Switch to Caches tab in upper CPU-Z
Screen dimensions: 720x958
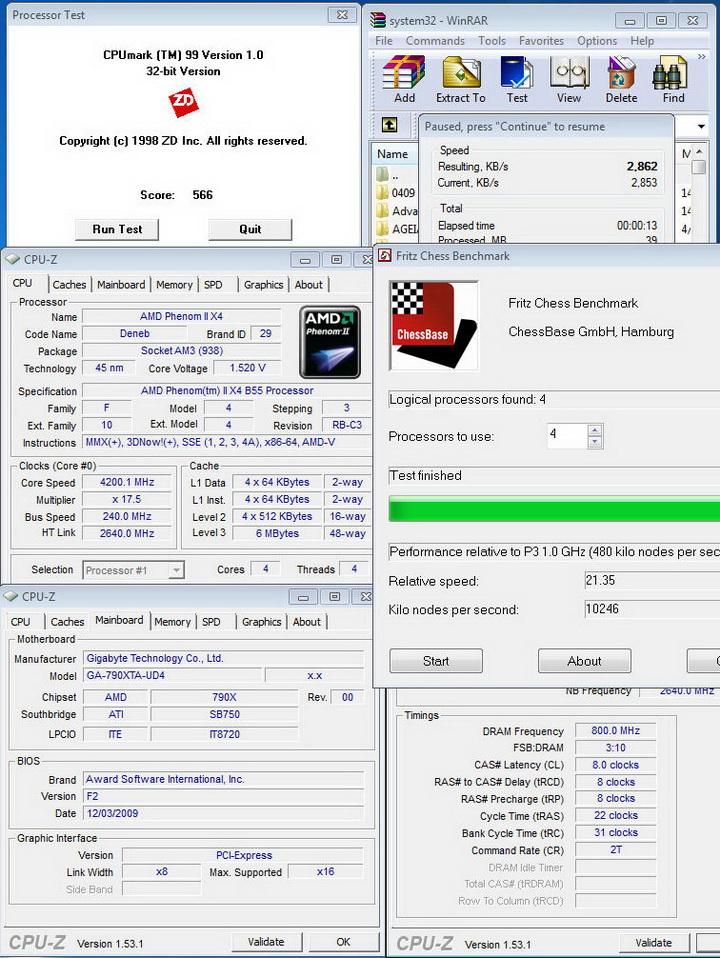pos(70,285)
